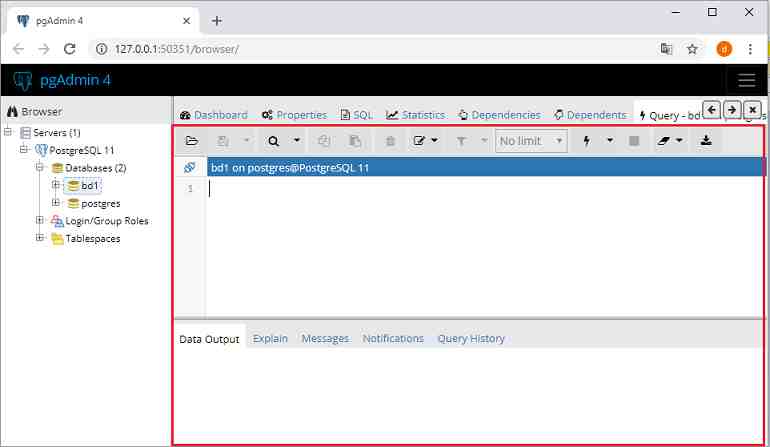Click the Find magnifier icon

coord(274,141)
